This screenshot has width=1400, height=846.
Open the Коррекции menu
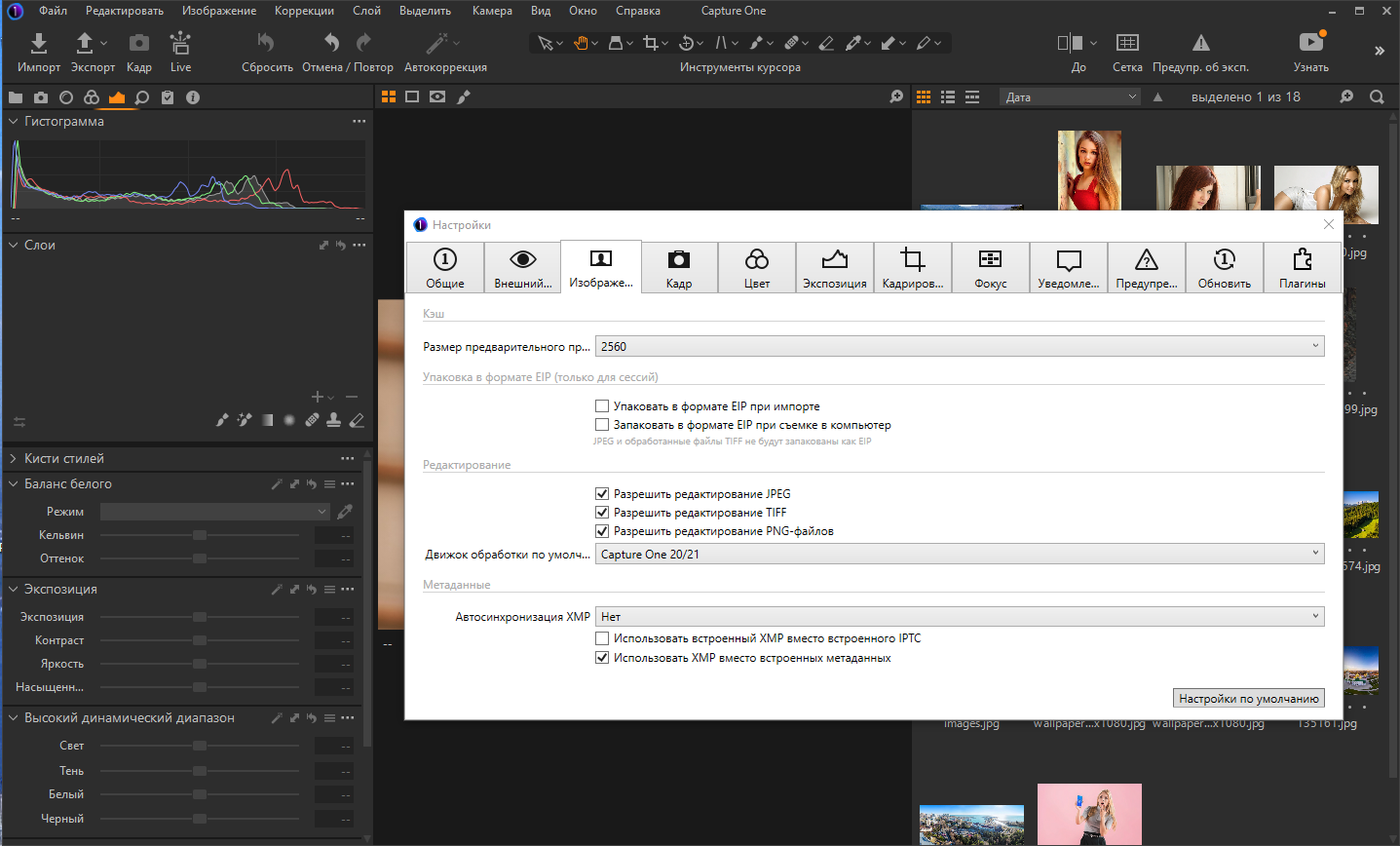pyautogui.click(x=304, y=11)
